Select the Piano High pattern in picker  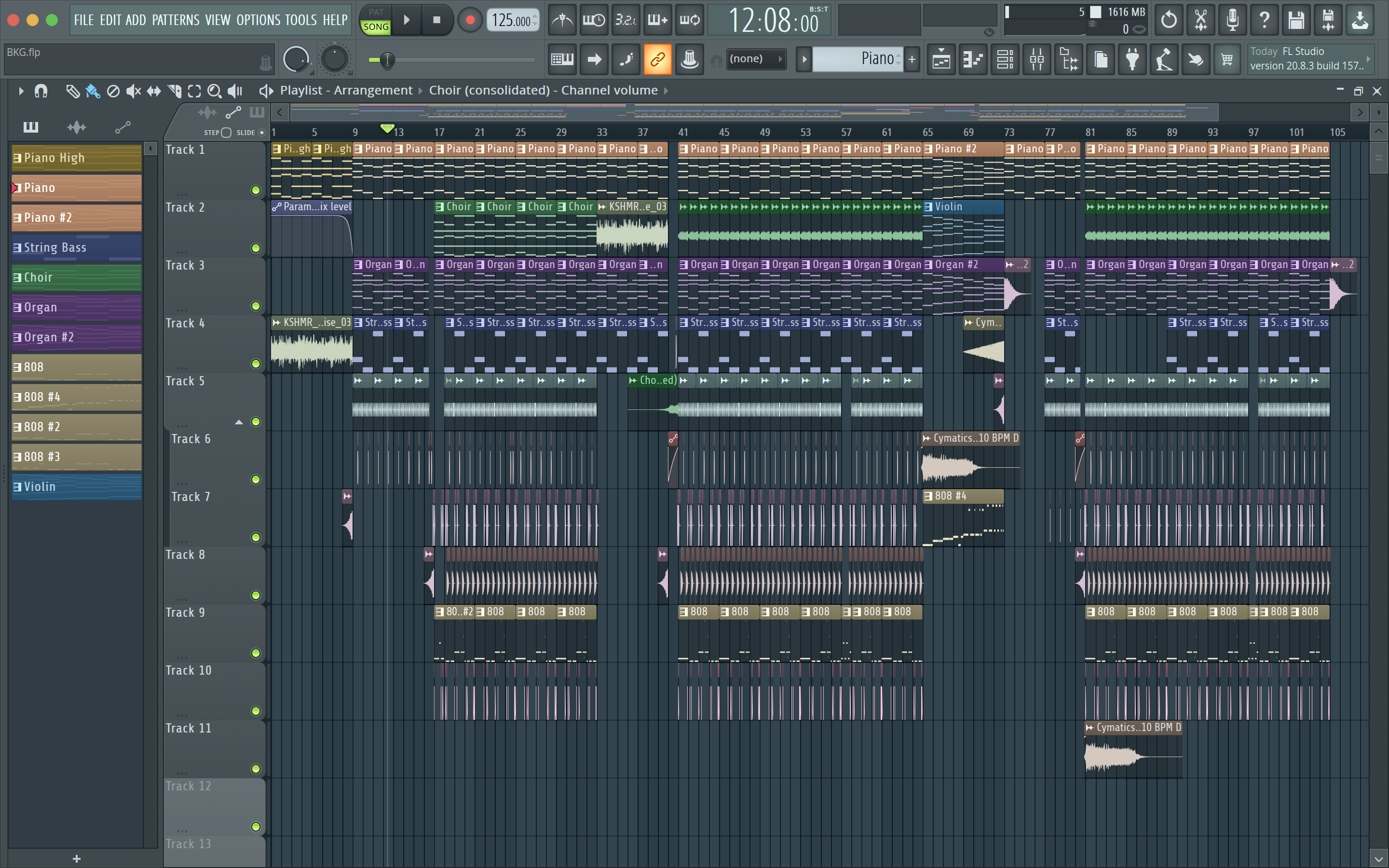pyautogui.click(x=76, y=158)
